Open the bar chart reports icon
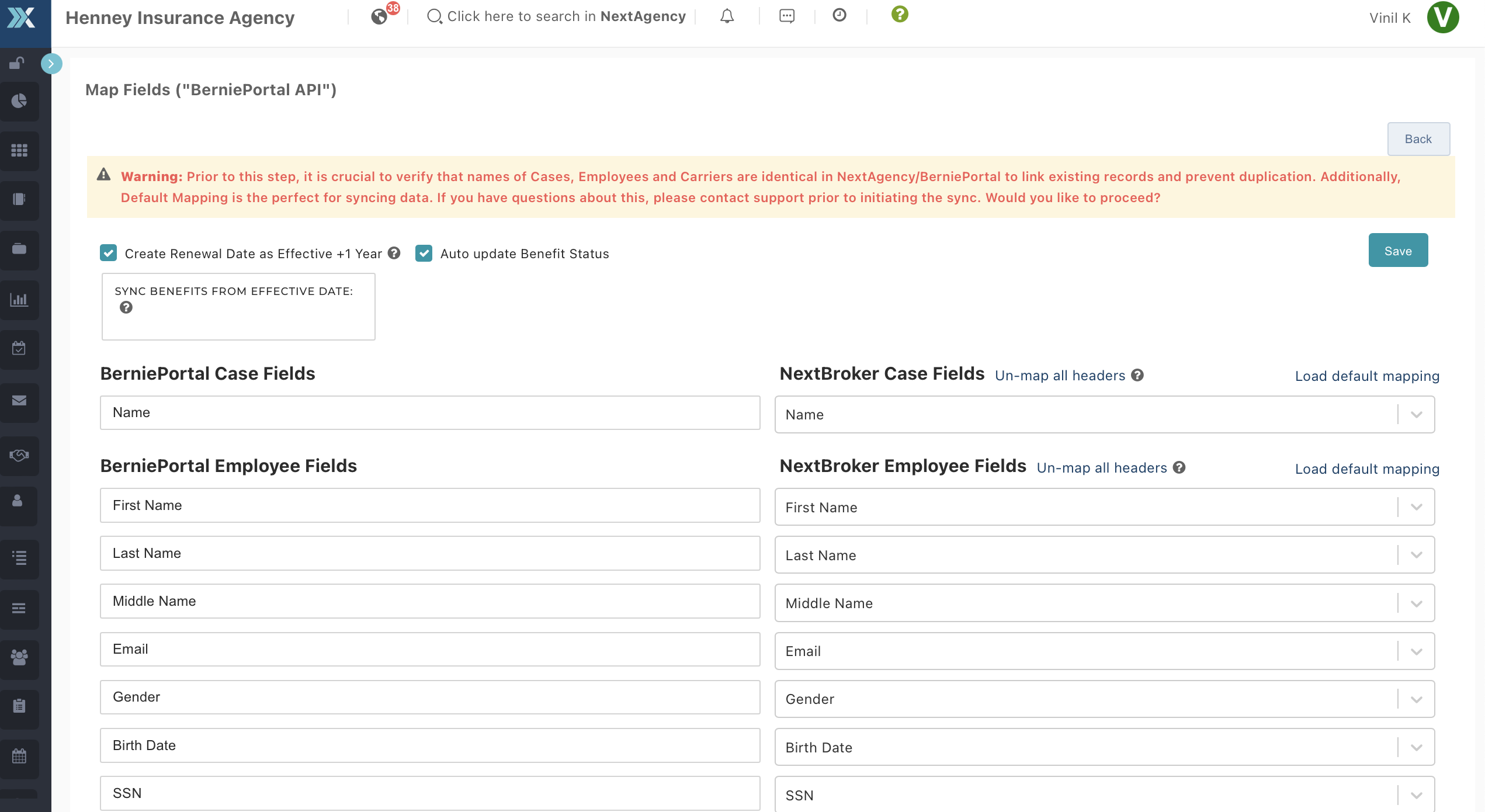 coord(19,300)
